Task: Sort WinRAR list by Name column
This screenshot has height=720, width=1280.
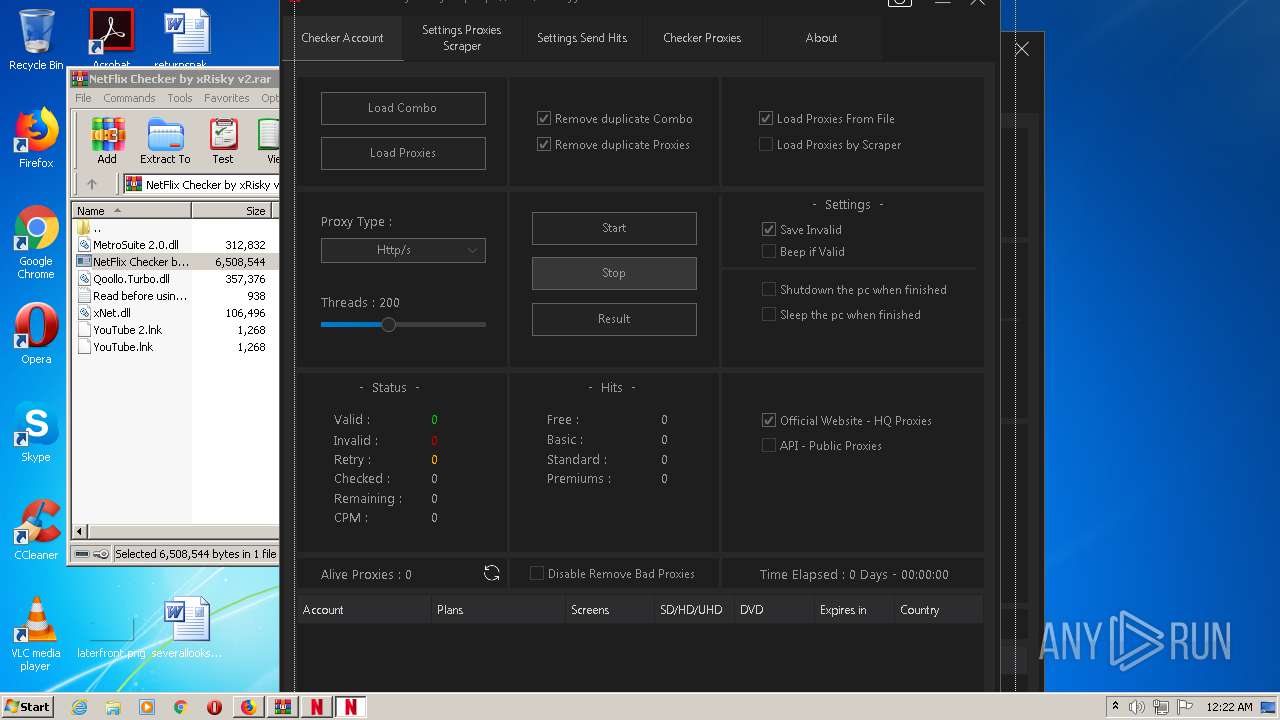Action: (132, 211)
